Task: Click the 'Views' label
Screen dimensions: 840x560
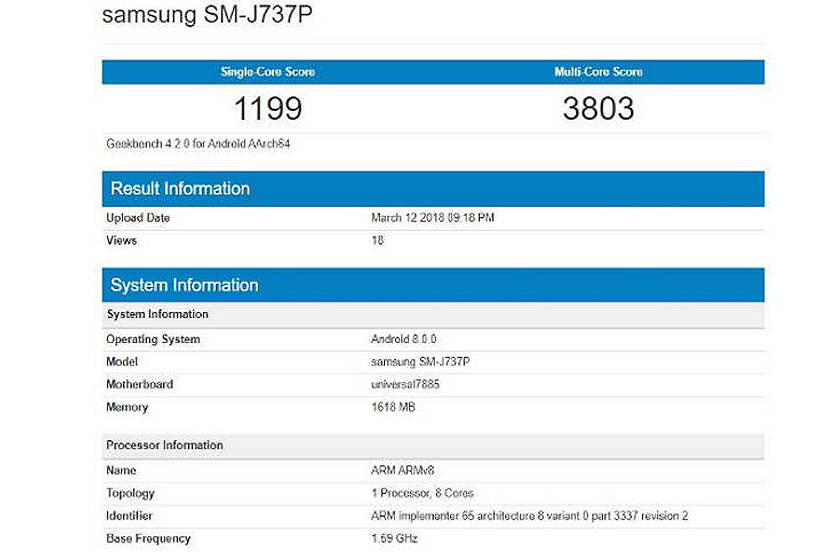Action: [x=121, y=240]
